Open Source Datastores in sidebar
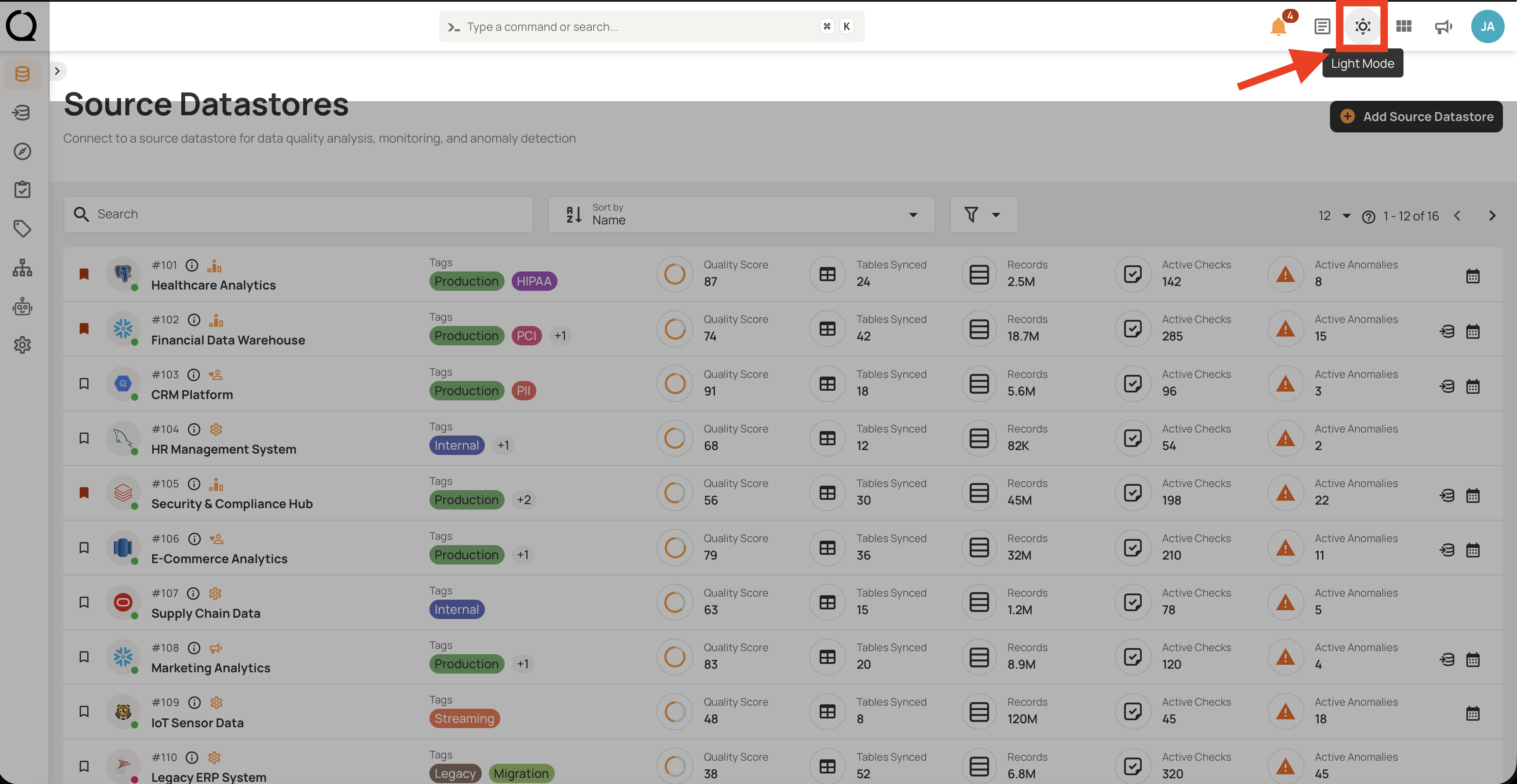 pyautogui.click(x=22, y=73)
